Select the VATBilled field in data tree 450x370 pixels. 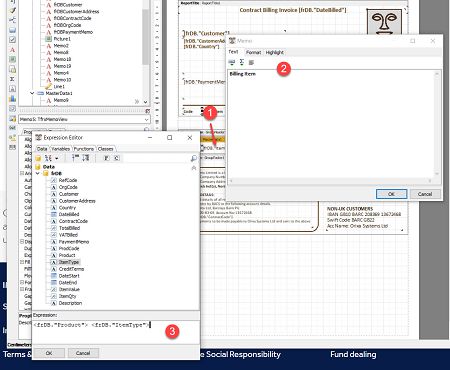(68, 235)
